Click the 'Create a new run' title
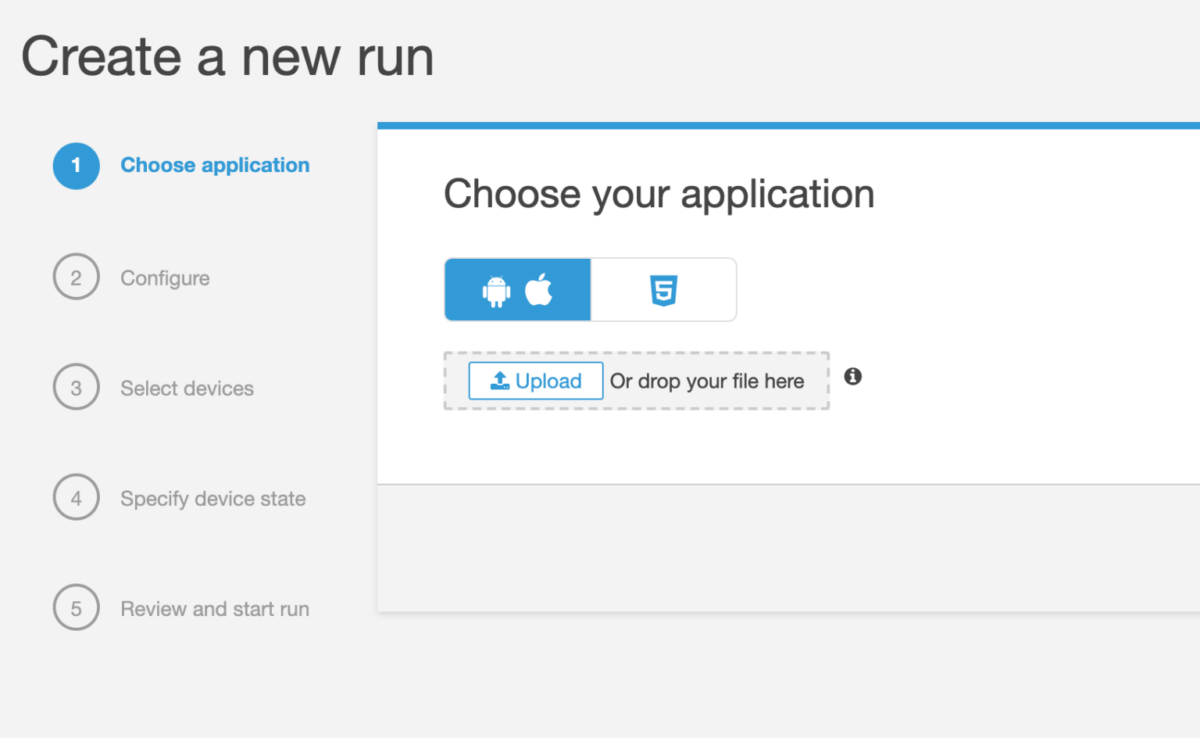 pyautogui.click(x=228, y=56)
